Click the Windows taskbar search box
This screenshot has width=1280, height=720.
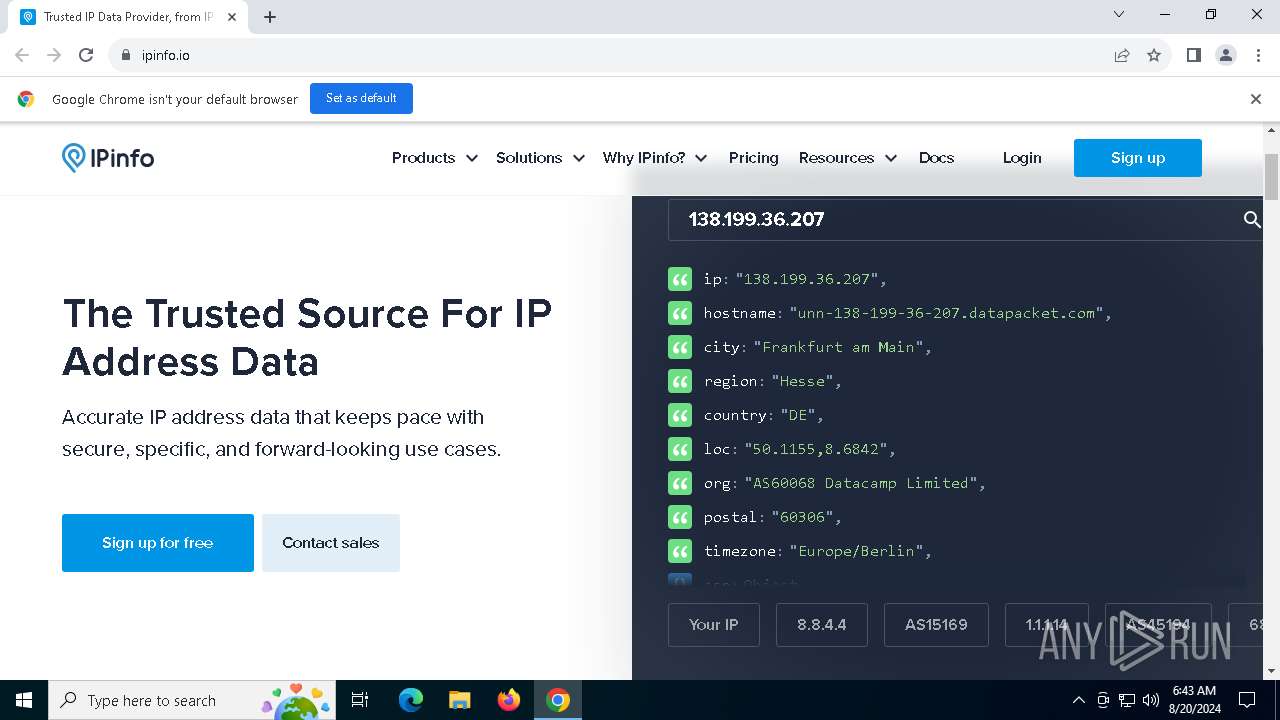tap(191, 700)
